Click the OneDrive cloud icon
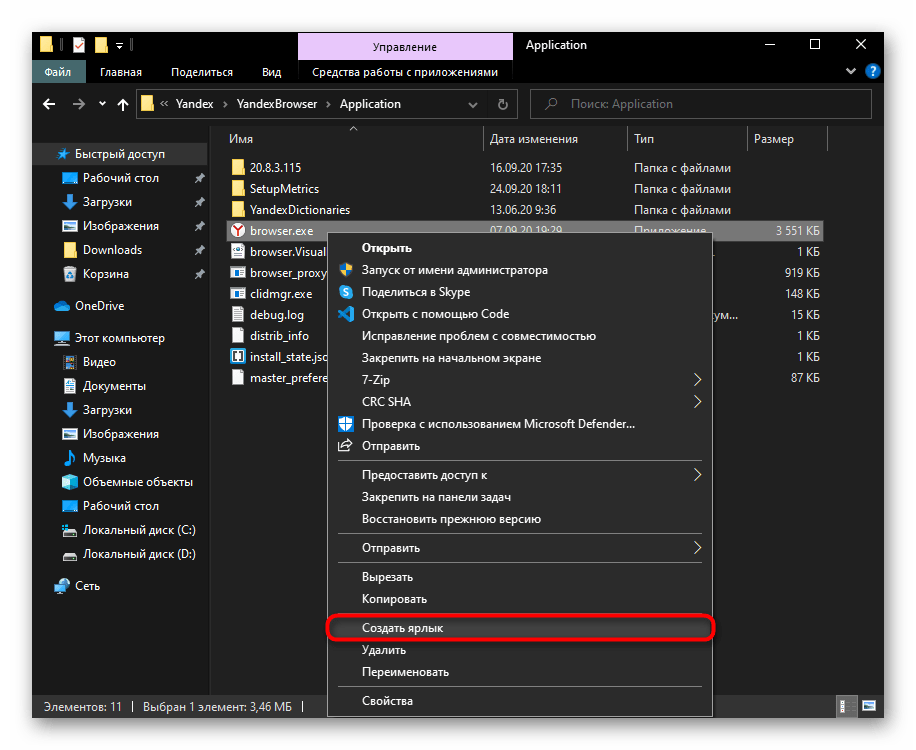This screenshot has width=916, height=750. pos(62,306)
